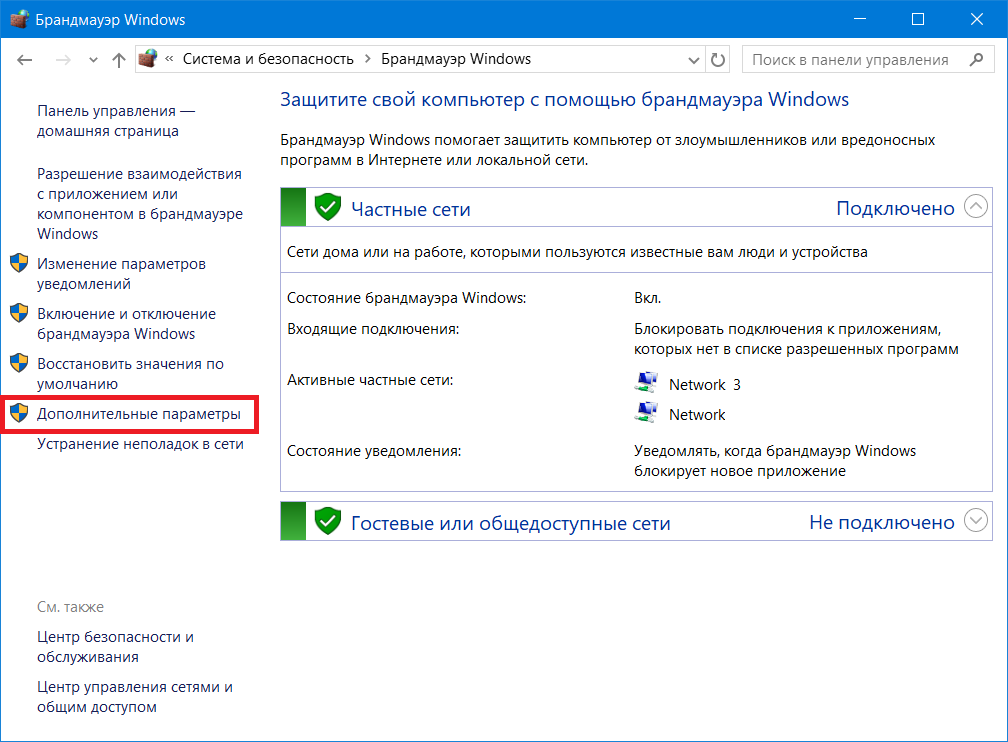Click the forward navigation arrow
1008x742 pixels.
(63, 60)
